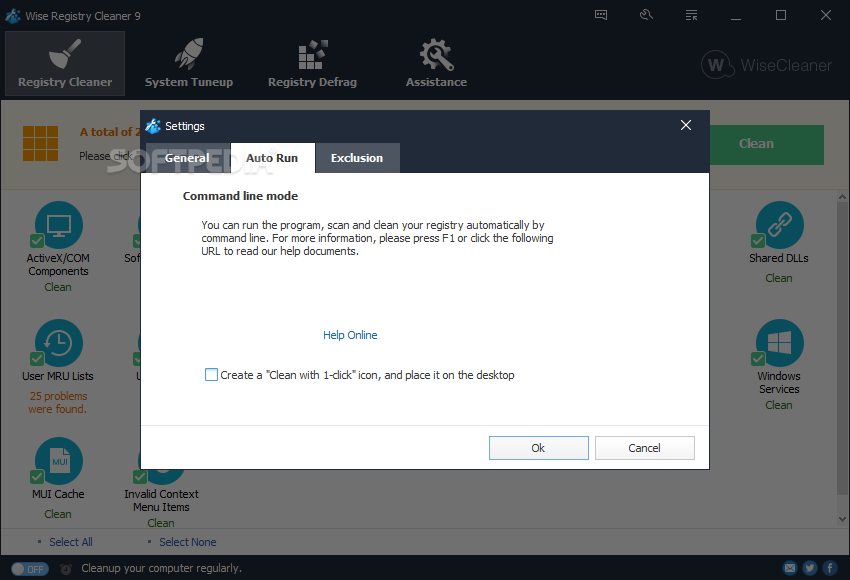Open the menu list icon in title bar
850x580 pixels.
tap(691, 15)
